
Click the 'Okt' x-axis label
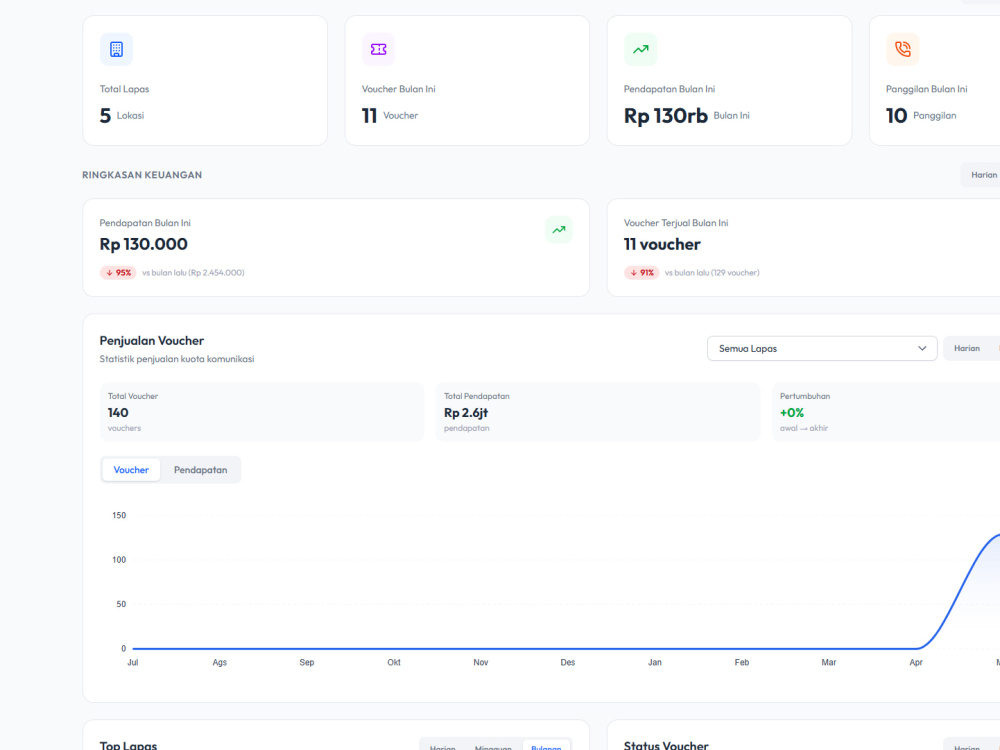coord(394,663)
